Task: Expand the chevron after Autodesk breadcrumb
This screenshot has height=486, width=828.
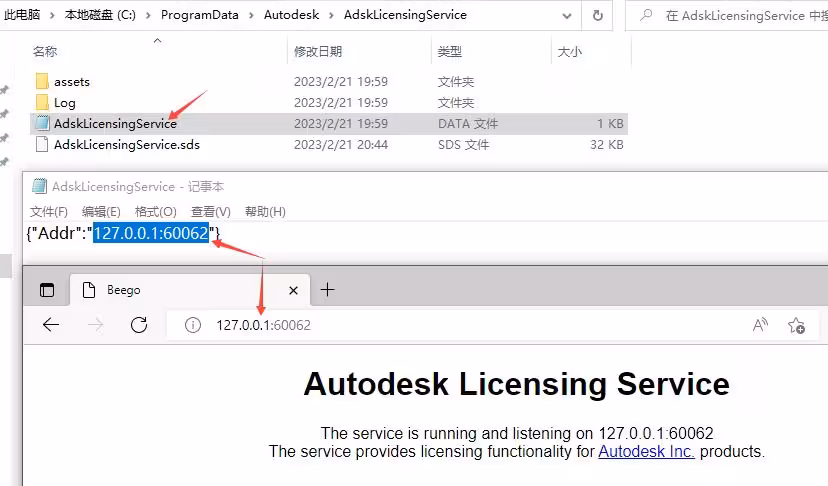Action: 332,15
